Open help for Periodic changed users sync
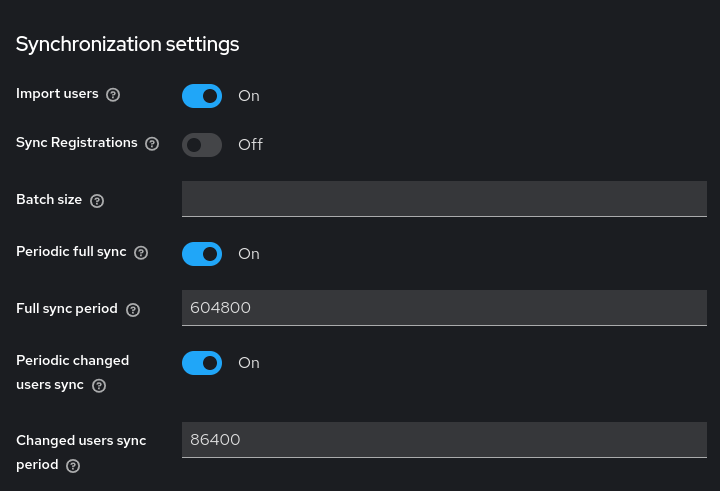 (x=99, y=386)
